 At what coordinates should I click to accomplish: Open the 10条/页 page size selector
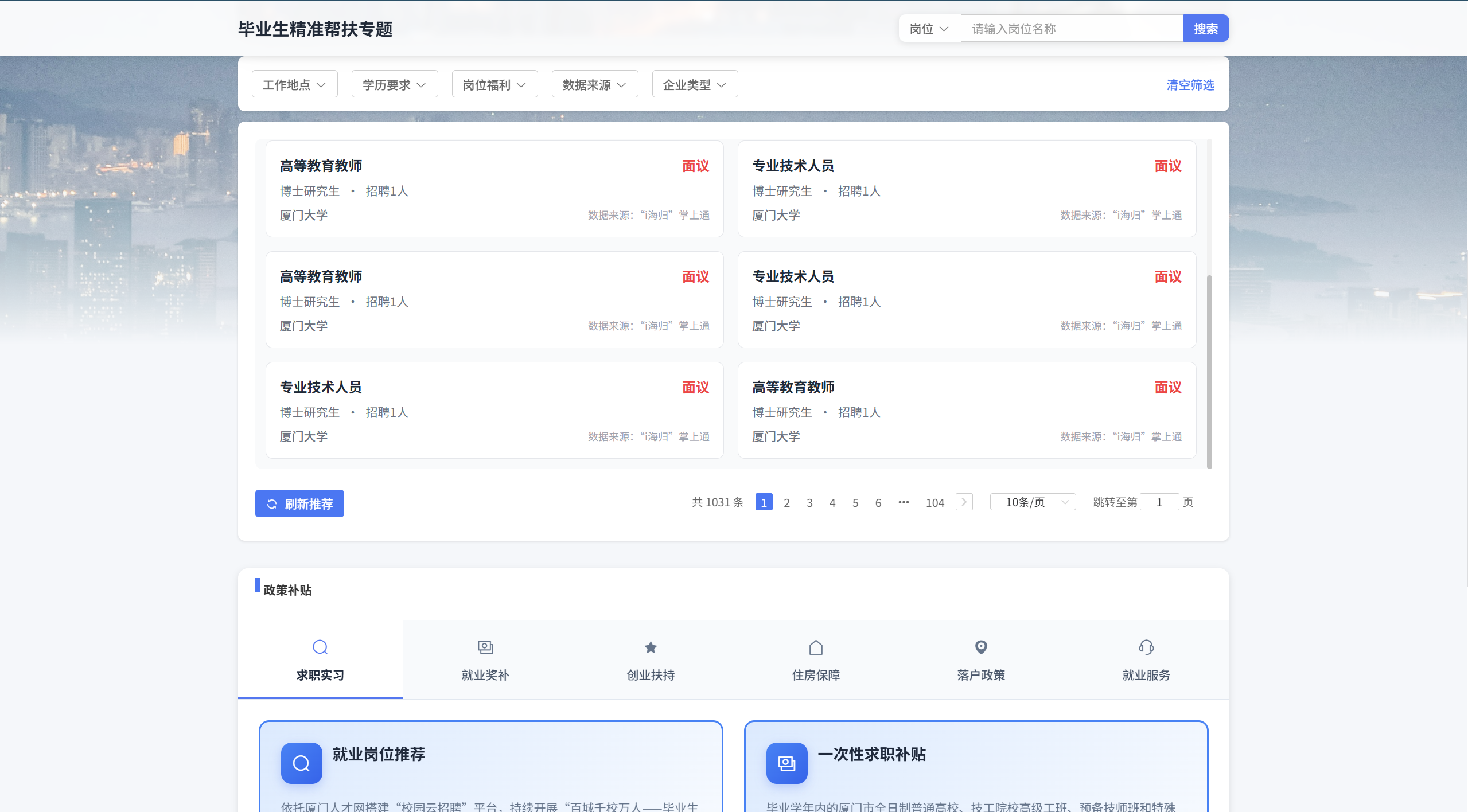pos(1033,502)
